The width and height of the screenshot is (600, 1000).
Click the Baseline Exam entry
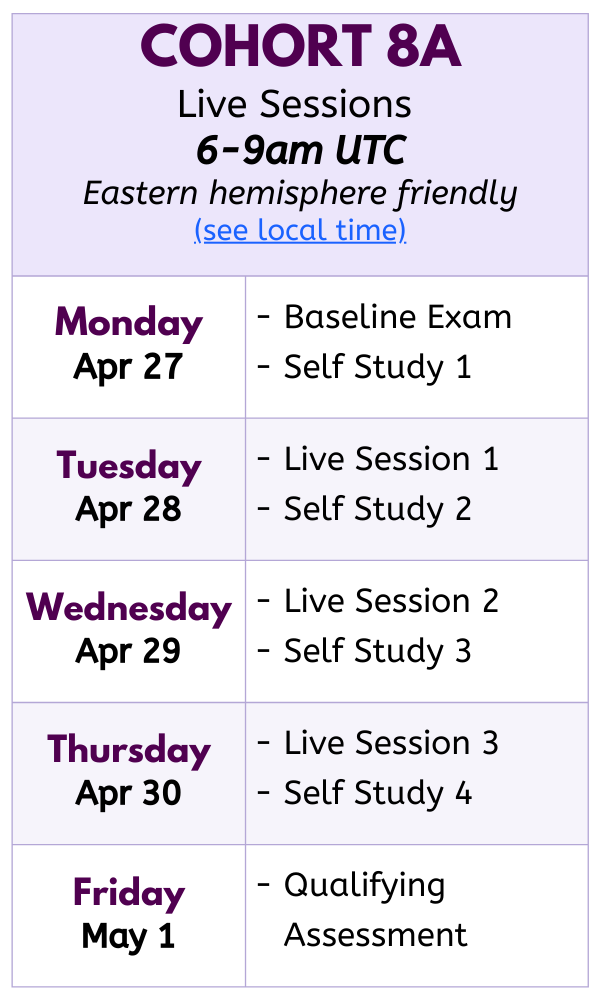pyautogui.click(x=397, y=318)
